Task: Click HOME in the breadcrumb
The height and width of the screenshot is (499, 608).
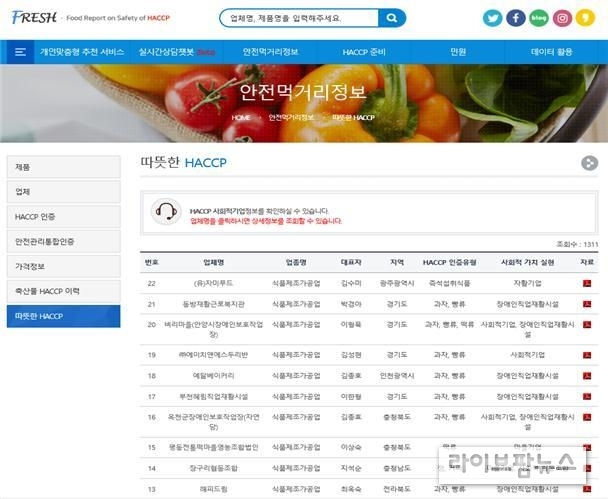Action: click(x=241, y=117)
